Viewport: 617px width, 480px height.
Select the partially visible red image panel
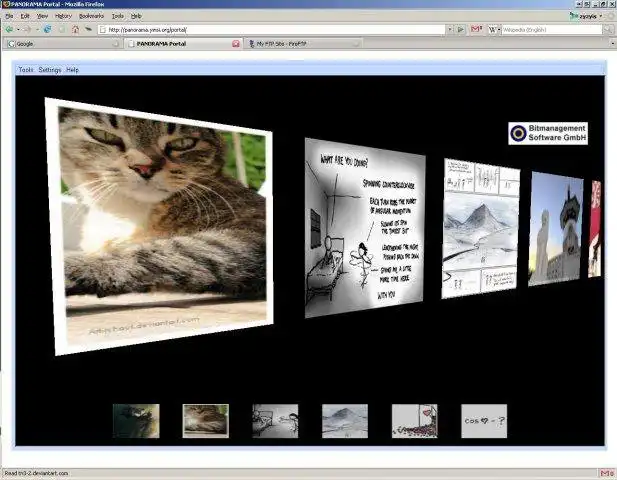(x=595, y=229)
